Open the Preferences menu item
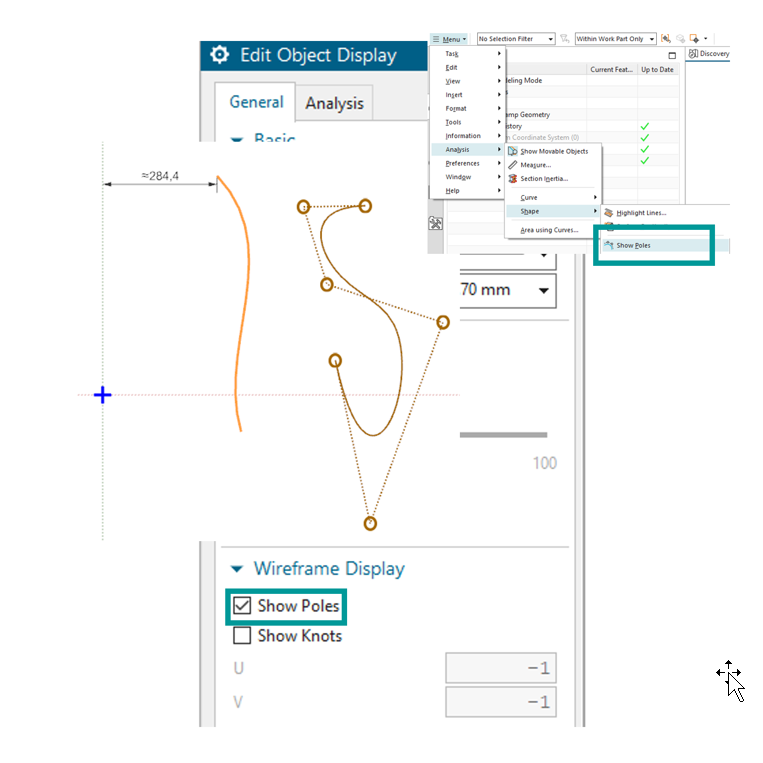 [464, 163]
